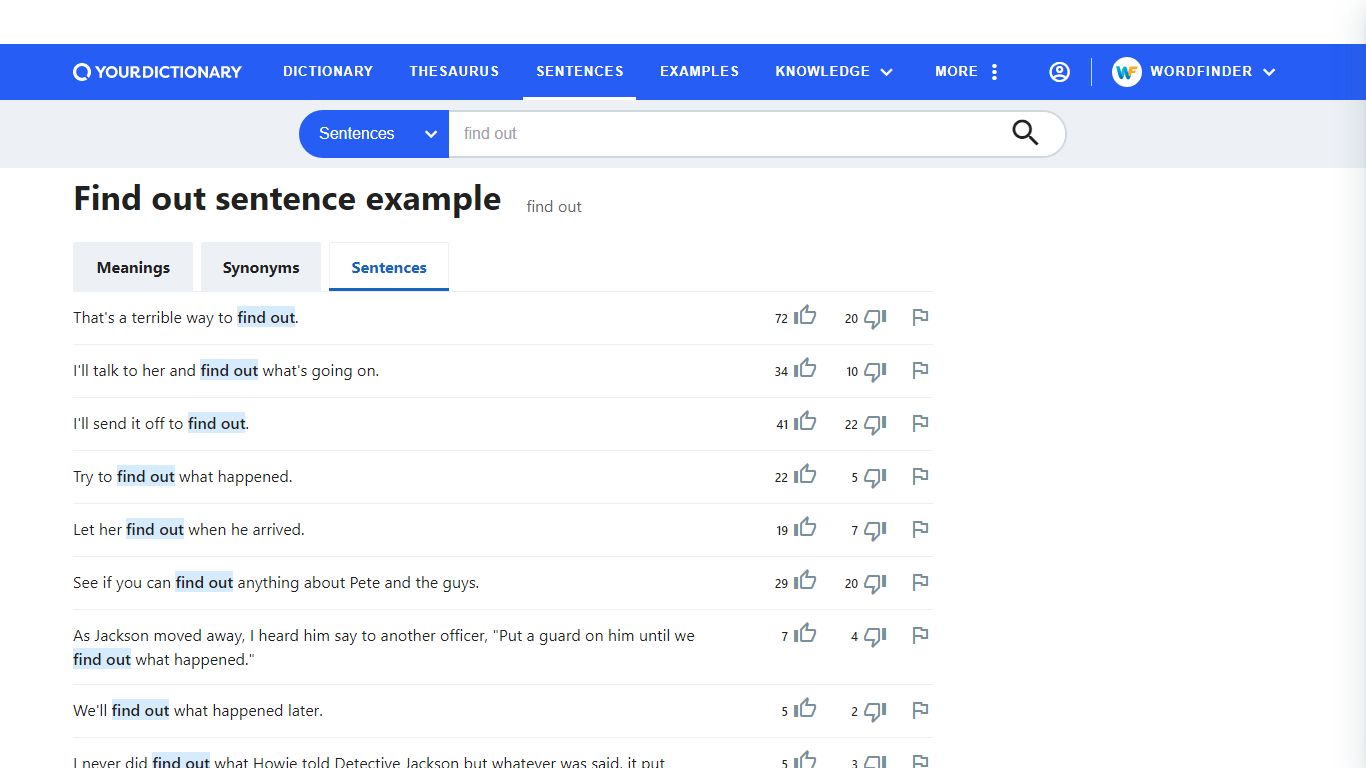Downvote the sentence about Pete and the guys

click(875, 584)
